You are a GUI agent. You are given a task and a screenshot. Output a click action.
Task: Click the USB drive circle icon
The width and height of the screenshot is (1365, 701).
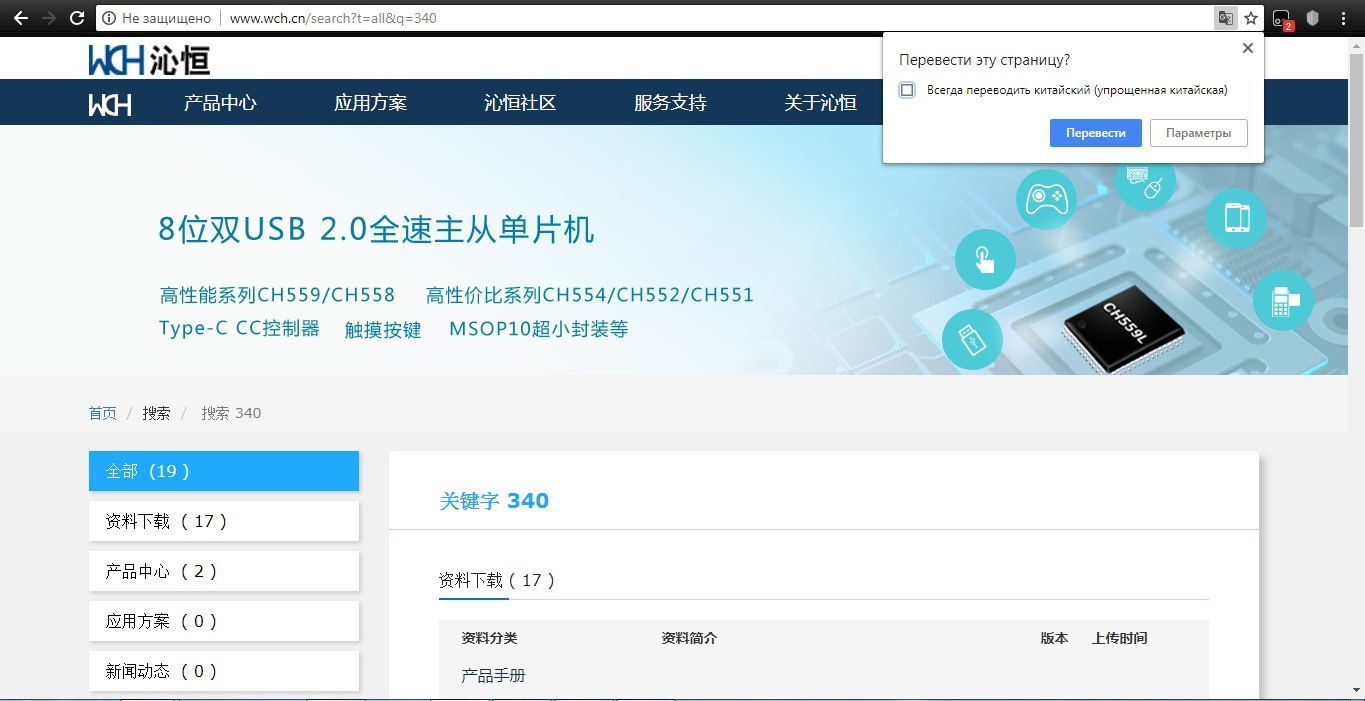click(972, 338)
